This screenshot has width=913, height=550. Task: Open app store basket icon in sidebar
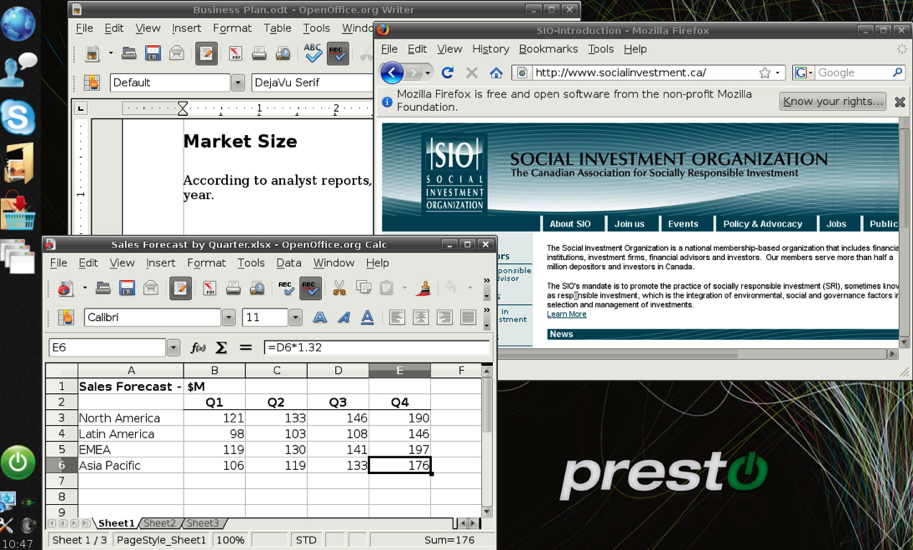[17, 213]
